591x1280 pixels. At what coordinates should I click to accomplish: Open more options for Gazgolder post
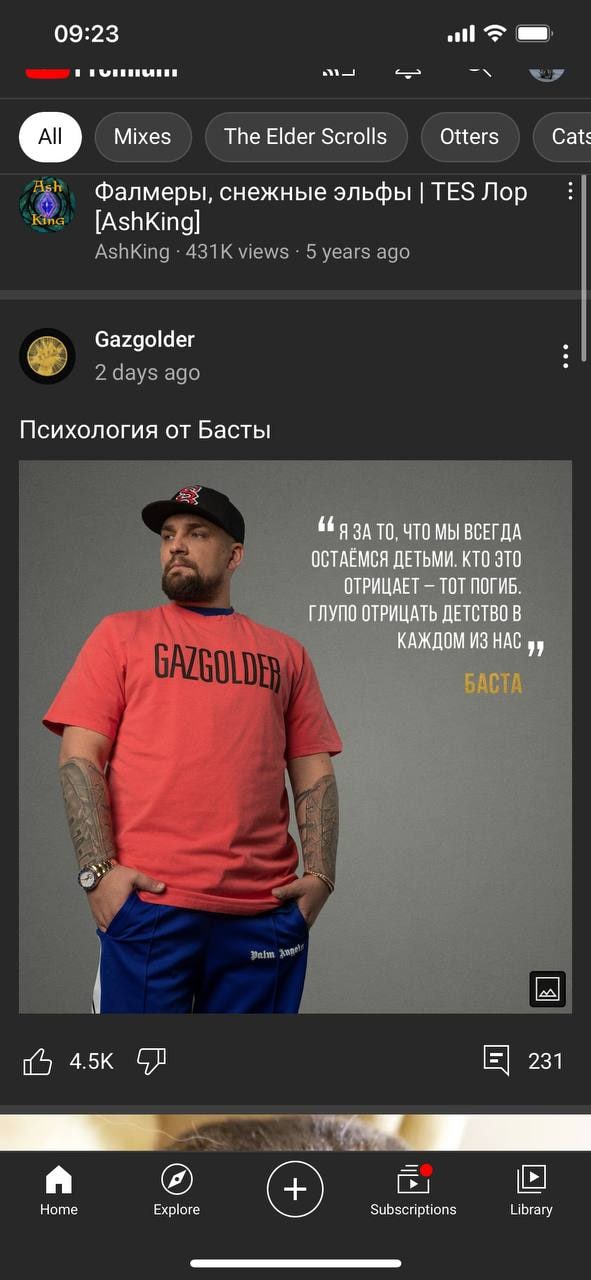tap(566, 356)
